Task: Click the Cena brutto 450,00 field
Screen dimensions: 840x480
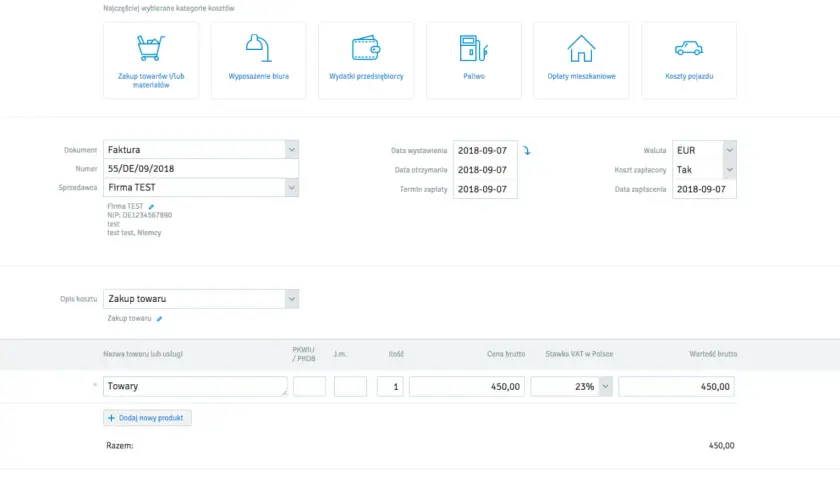Action: [468, 386]
